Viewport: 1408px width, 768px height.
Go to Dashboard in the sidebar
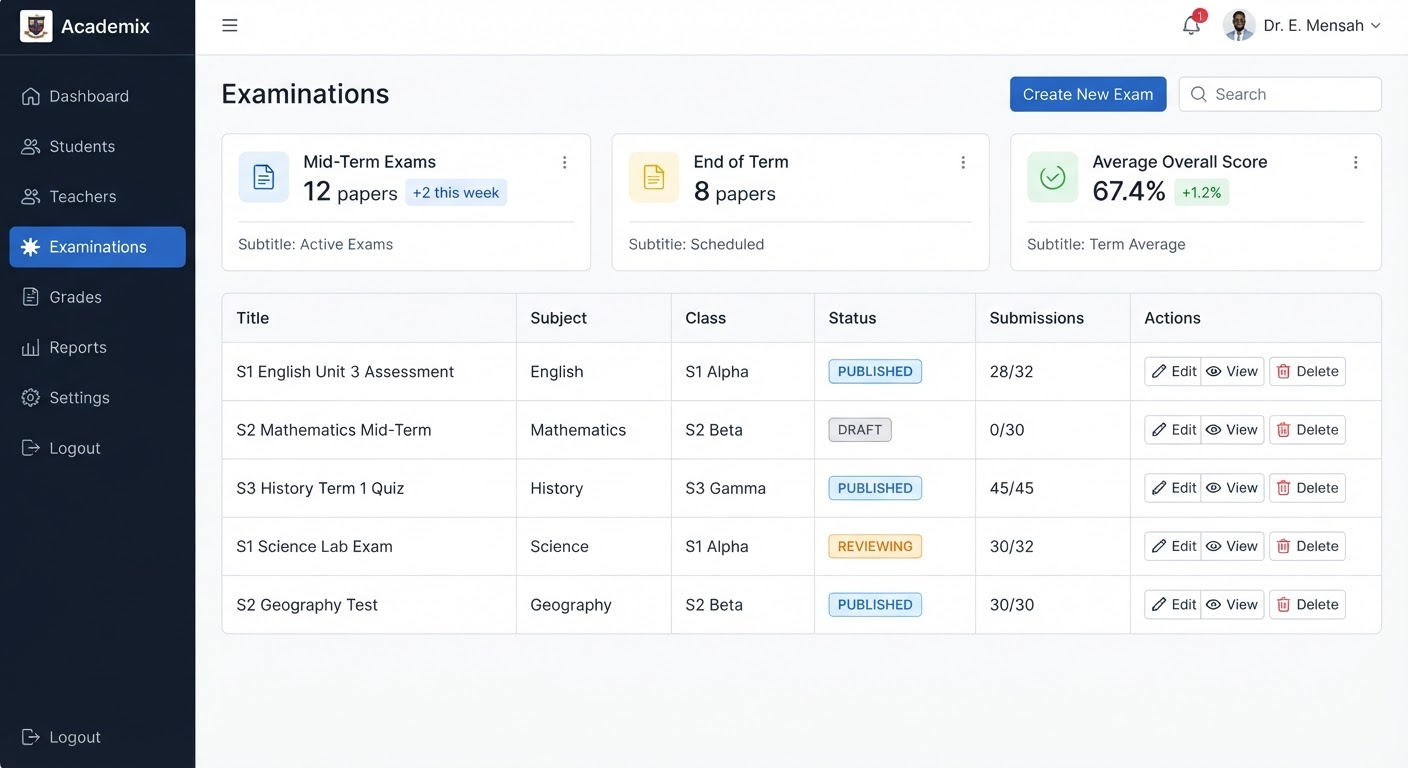(x=97, y=96)
